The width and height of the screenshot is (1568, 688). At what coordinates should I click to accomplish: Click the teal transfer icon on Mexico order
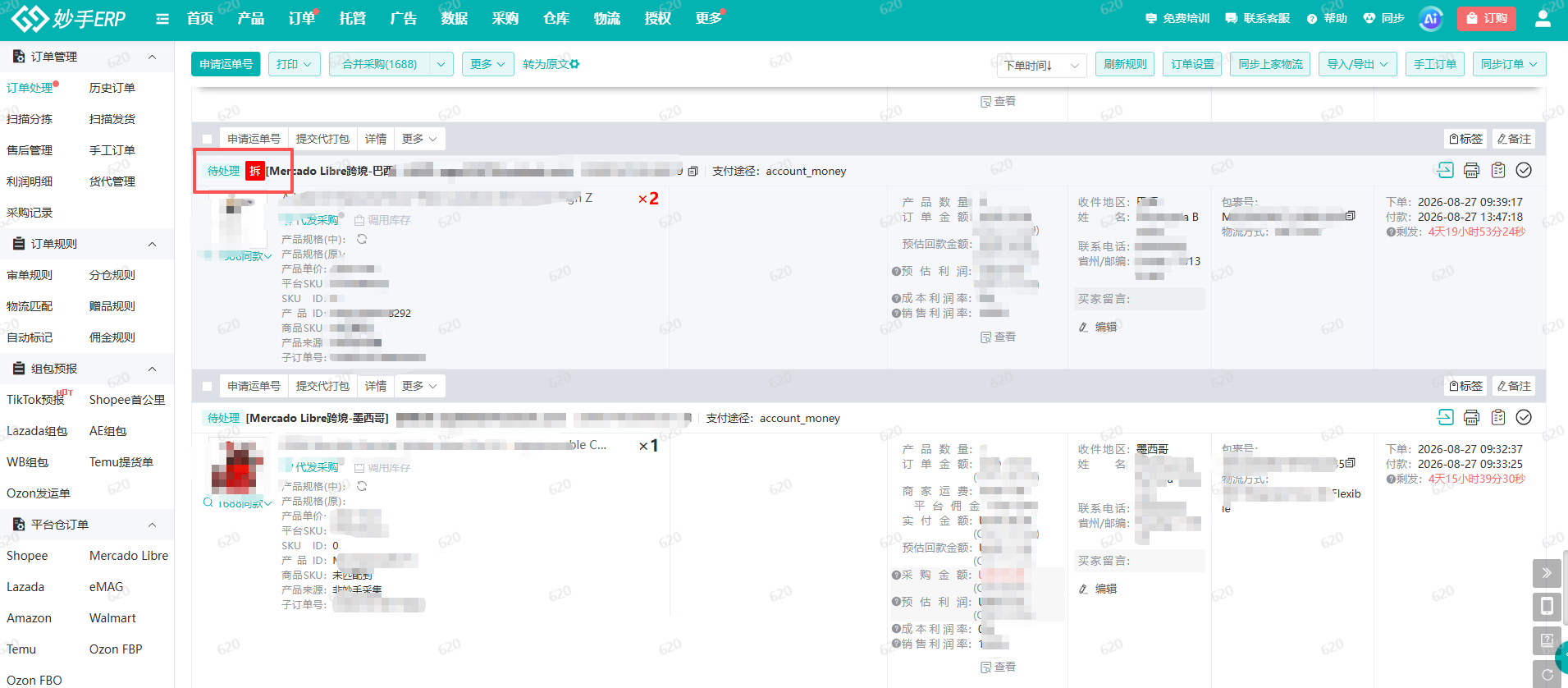point(1445,417)
